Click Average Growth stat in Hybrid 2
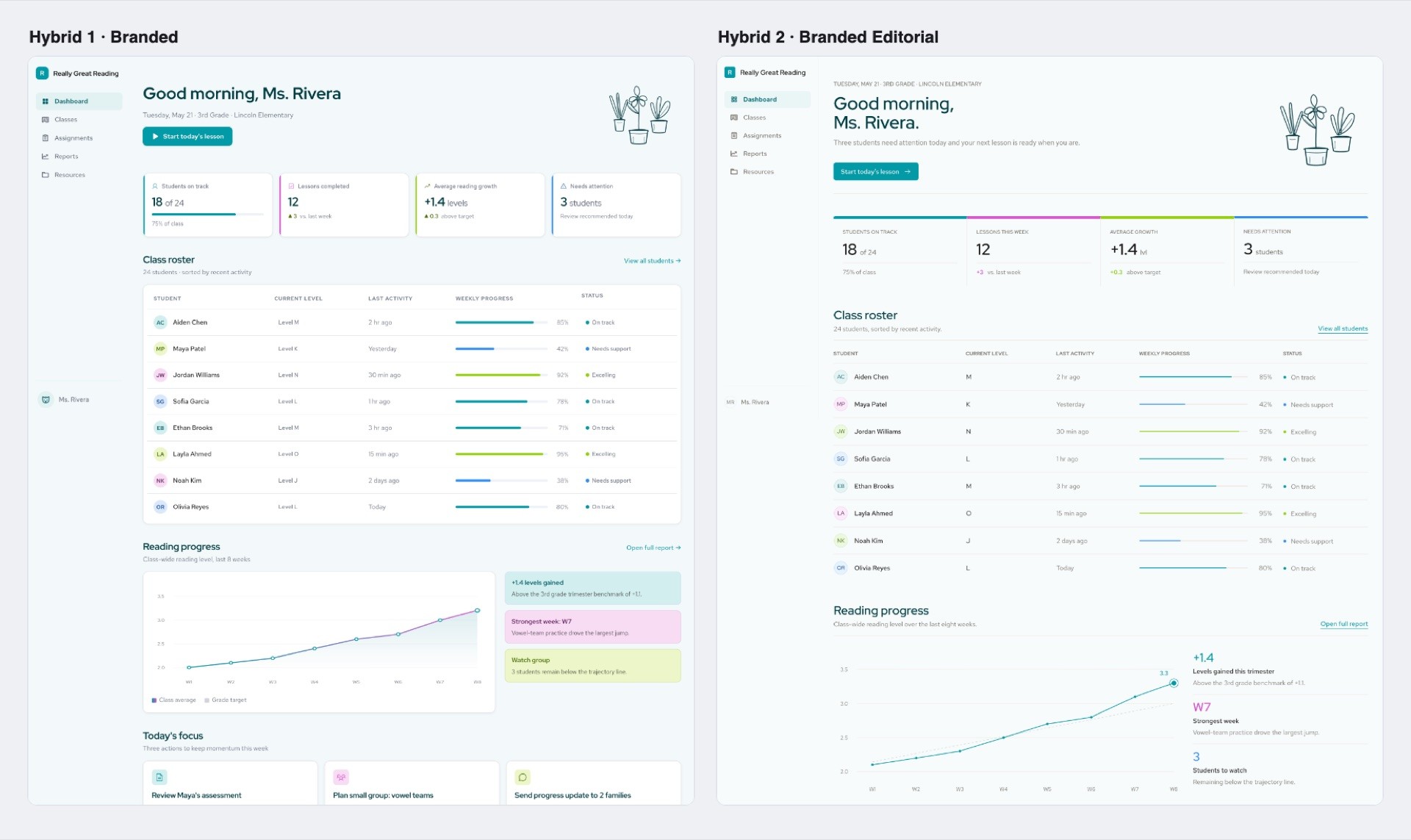 tap(1167, 251)
